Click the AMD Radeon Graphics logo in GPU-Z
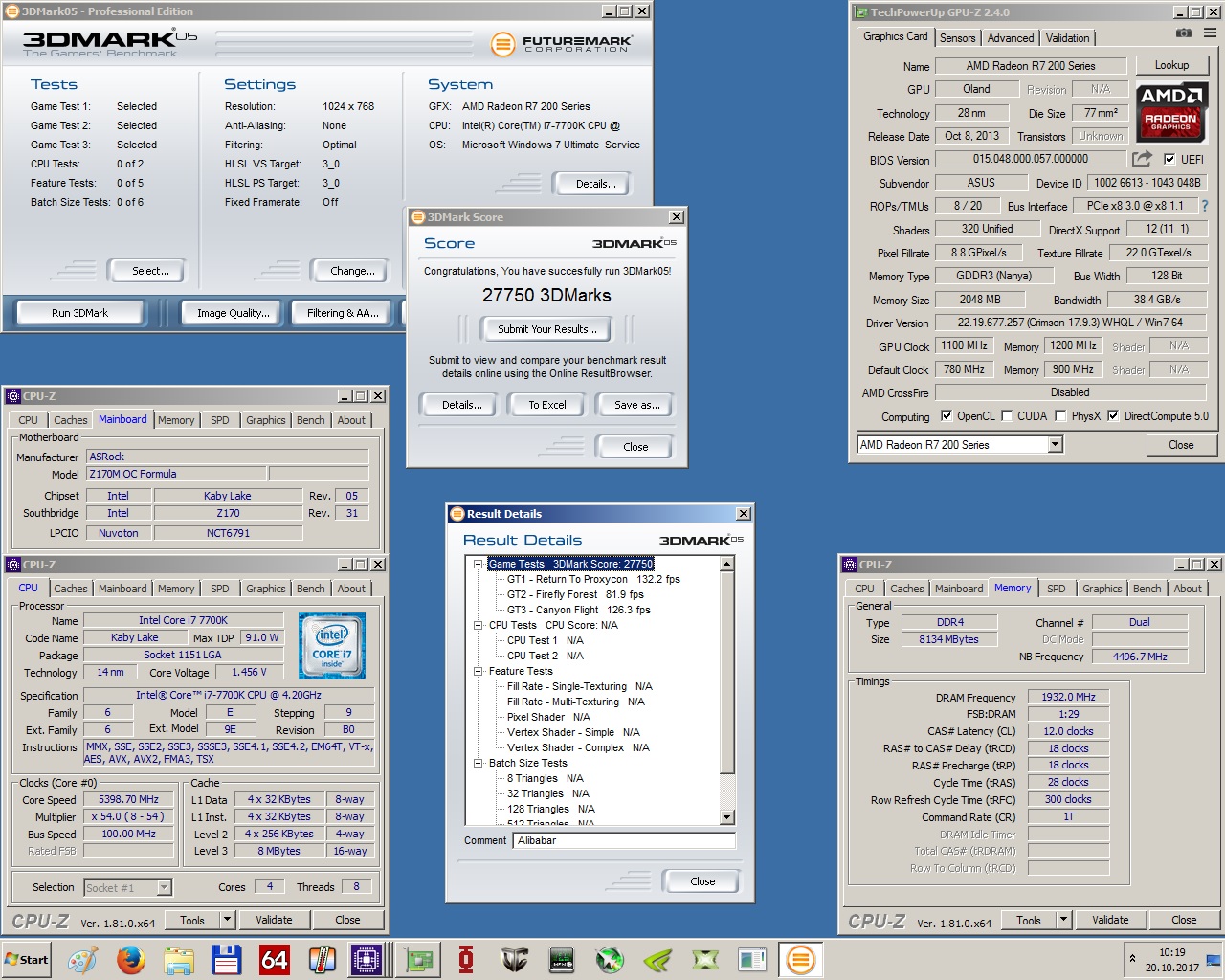 coord(1171,113)
